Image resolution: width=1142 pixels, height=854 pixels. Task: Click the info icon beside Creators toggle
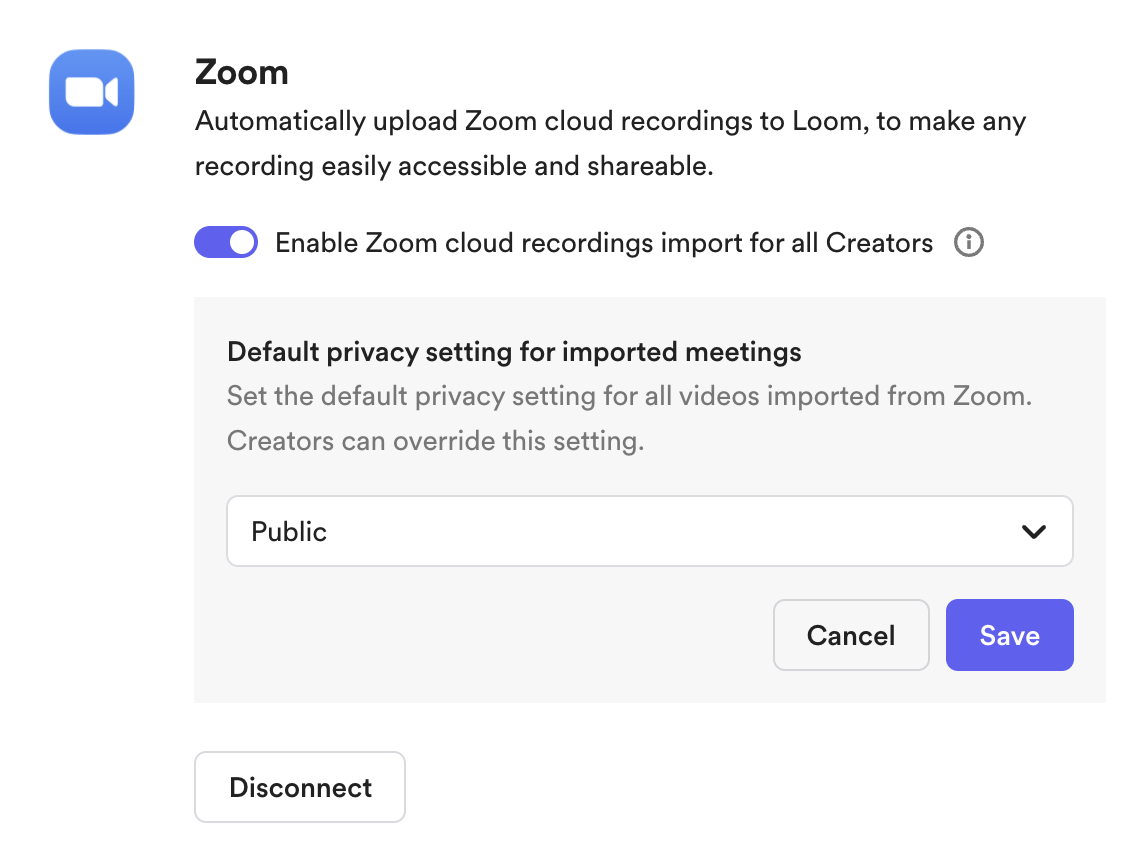tap(968, 243)
